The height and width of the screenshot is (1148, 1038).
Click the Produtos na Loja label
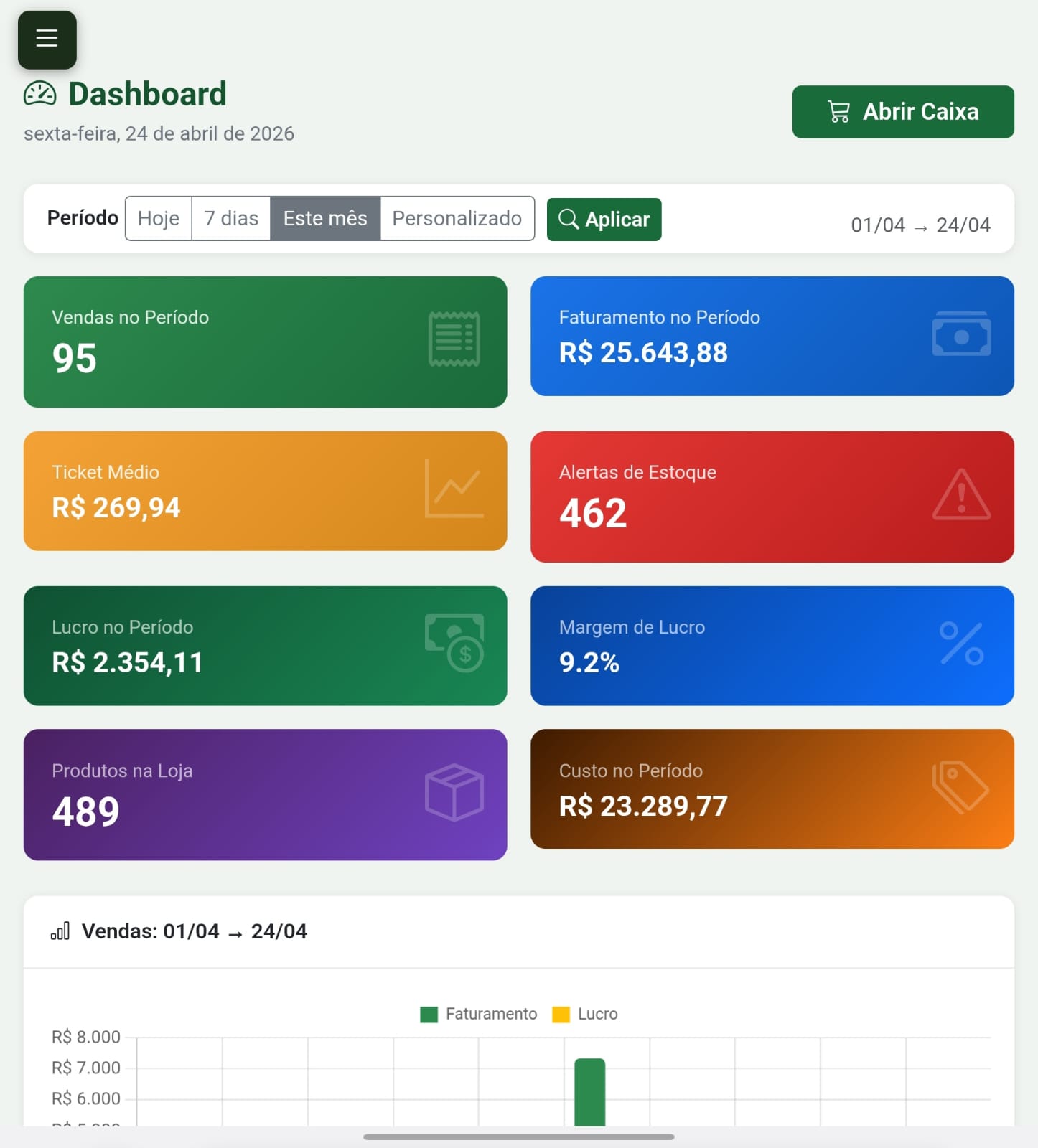[123, 771]
